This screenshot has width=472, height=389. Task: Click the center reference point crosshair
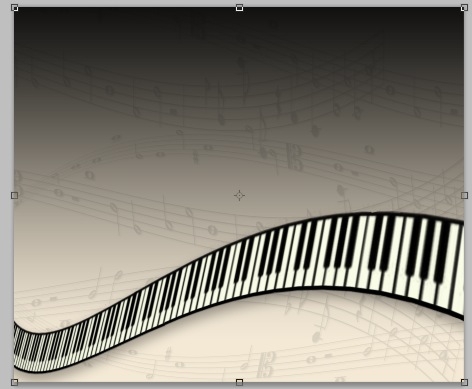click(239, 195)
